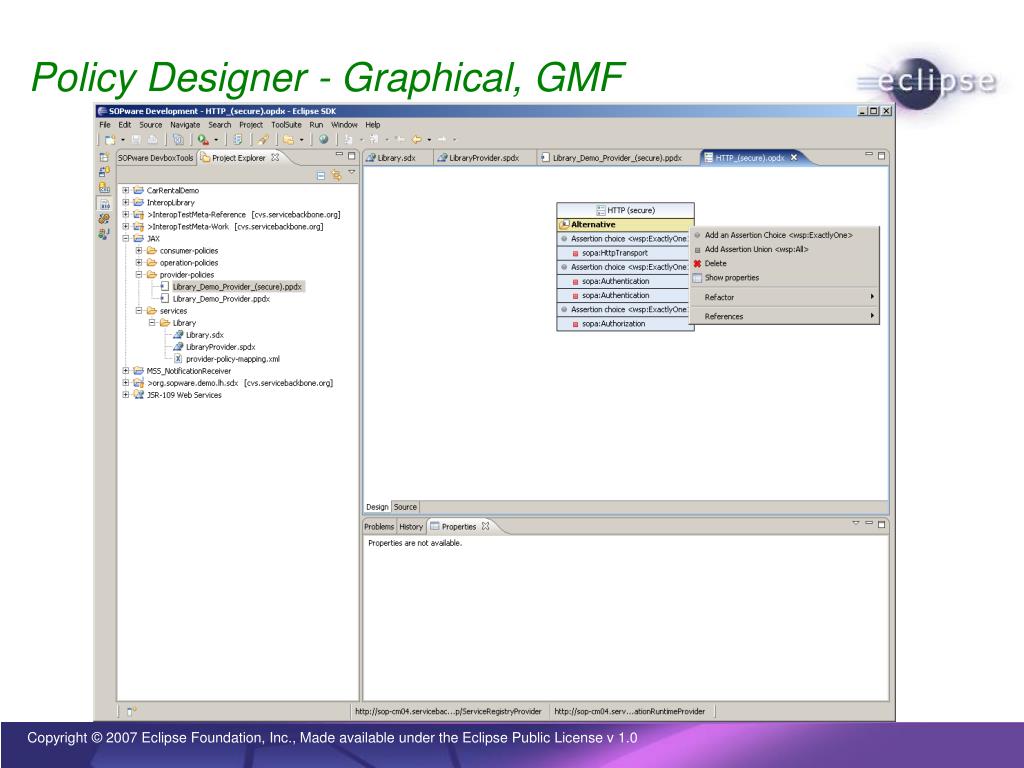Viewport: 1024px width, 768px height.
Task: Click the Collapse All icon in Project Explorer
Action: tap(321, 175)
